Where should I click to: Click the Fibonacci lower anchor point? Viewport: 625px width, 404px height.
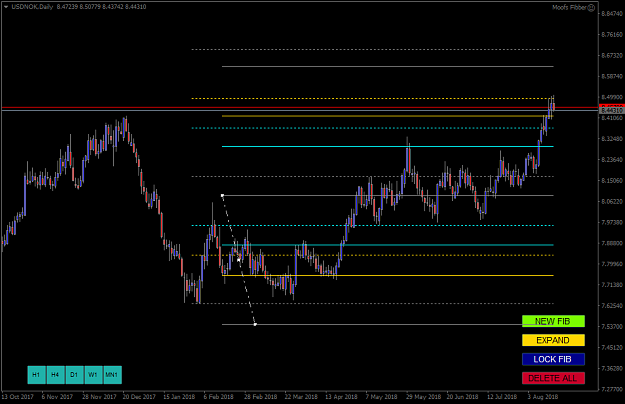255,324
